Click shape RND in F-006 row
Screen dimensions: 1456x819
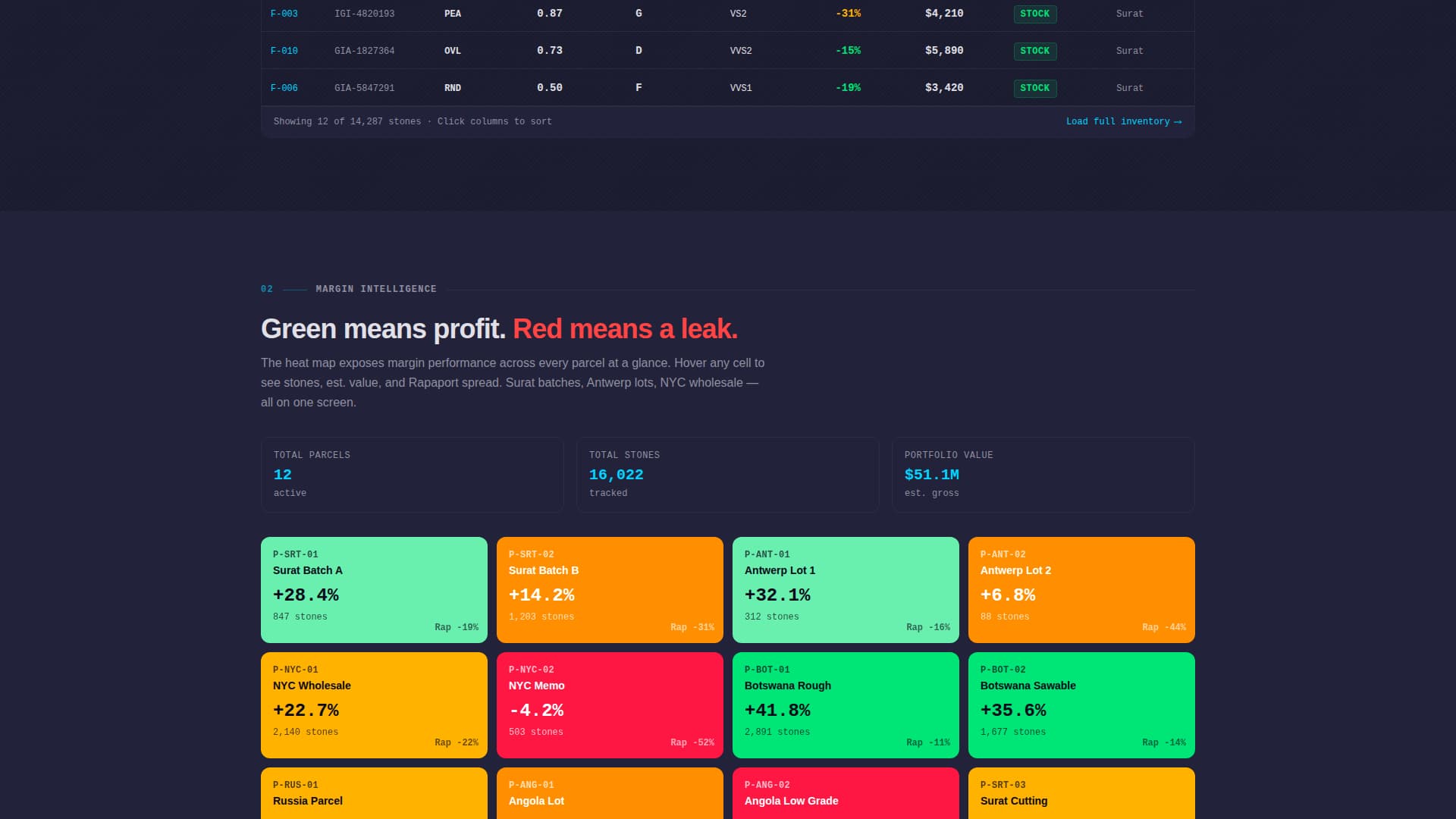point(453,88)
